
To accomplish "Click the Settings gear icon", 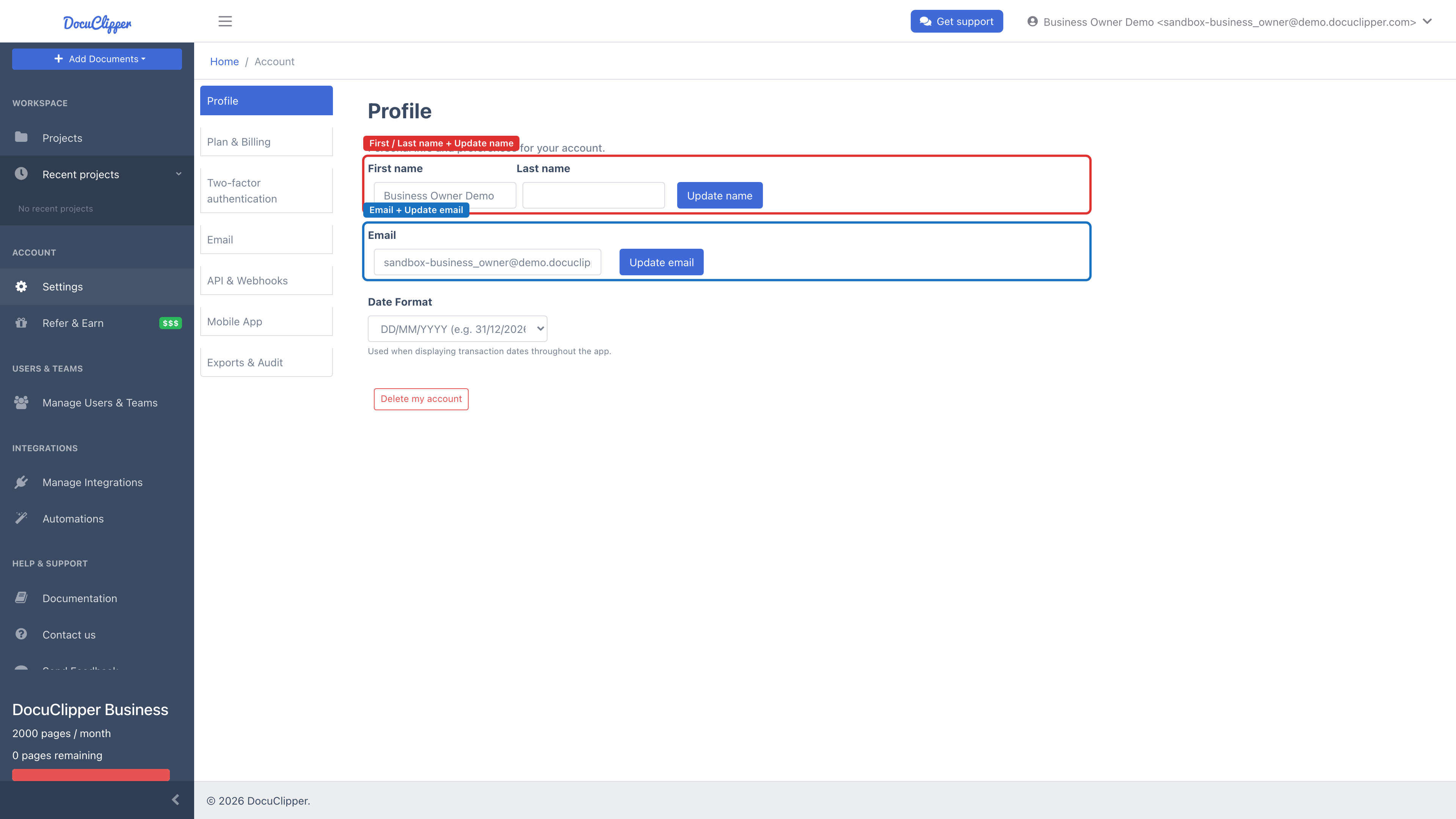I will pos(21,287).
